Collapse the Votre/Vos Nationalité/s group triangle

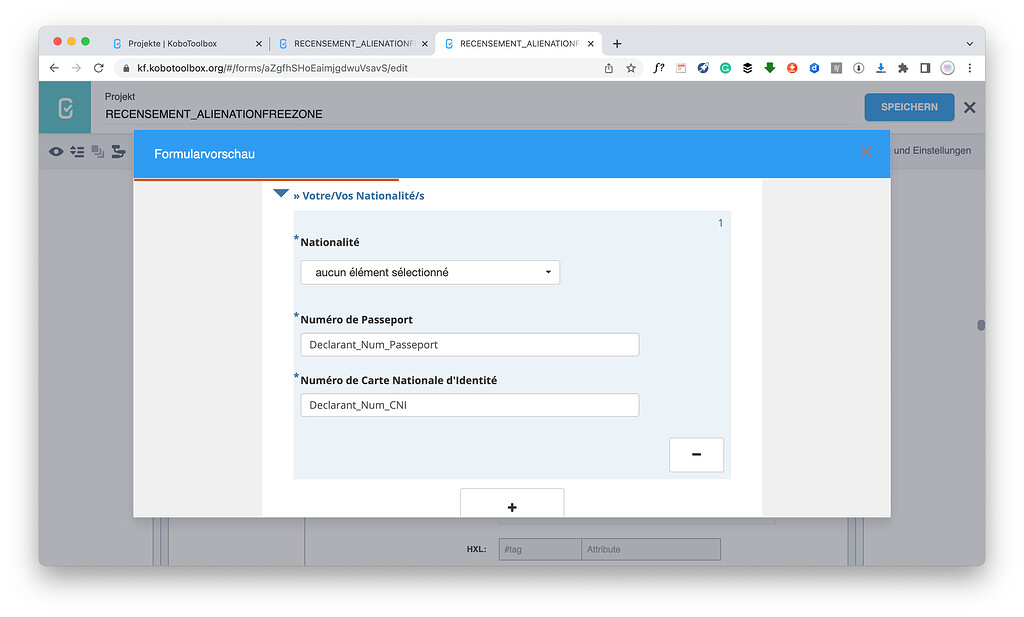point(281,193)
